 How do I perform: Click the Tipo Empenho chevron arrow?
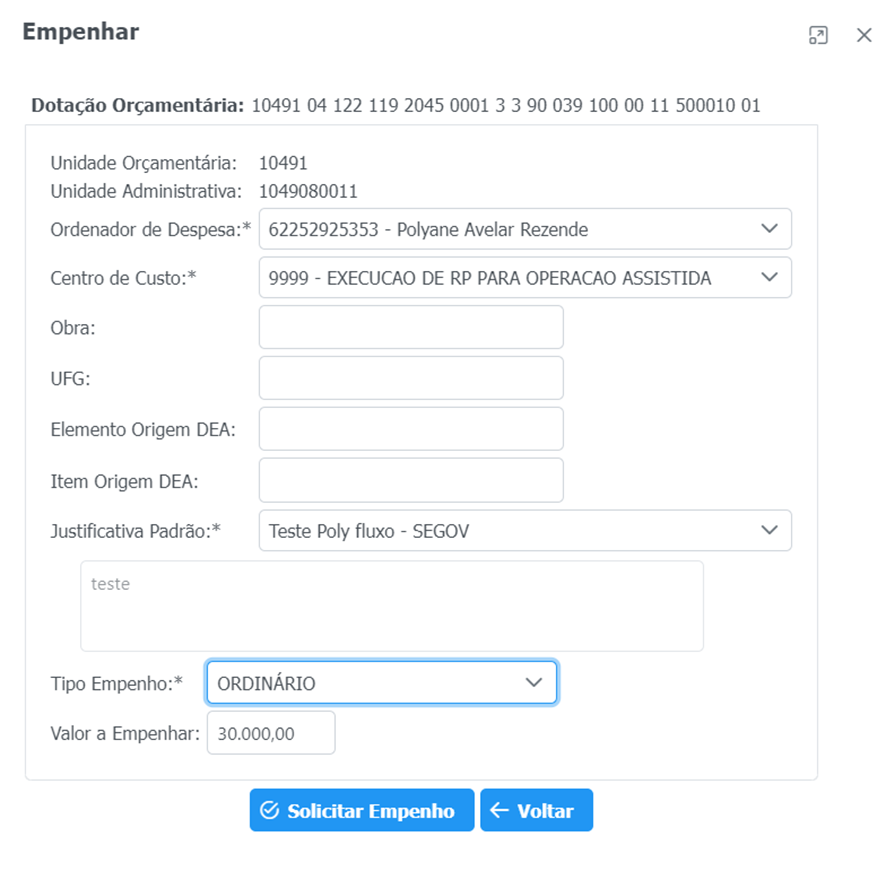534,683
